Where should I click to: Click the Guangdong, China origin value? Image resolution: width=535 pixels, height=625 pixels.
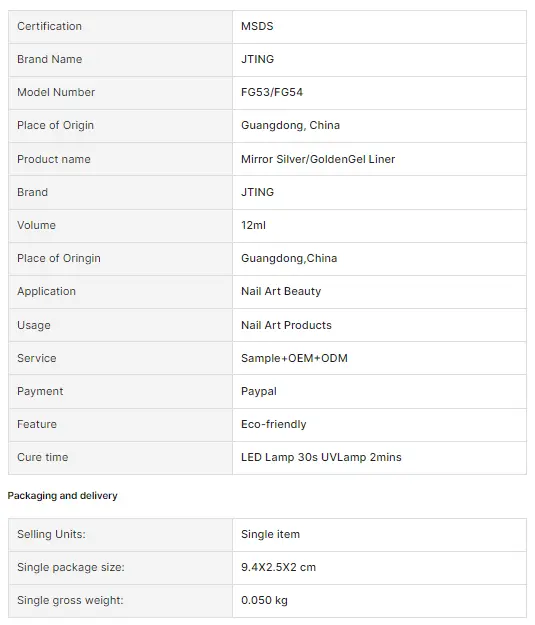(x=290, y=126)
